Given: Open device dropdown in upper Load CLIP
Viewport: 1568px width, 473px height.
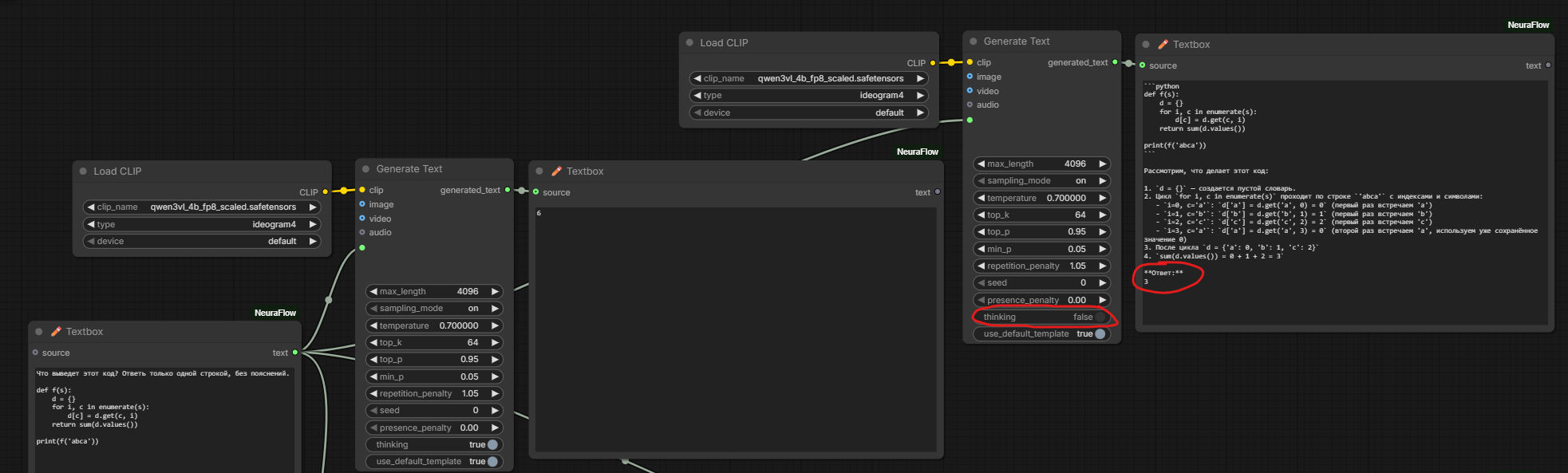Looking at the screenshot, I should 808,112.
